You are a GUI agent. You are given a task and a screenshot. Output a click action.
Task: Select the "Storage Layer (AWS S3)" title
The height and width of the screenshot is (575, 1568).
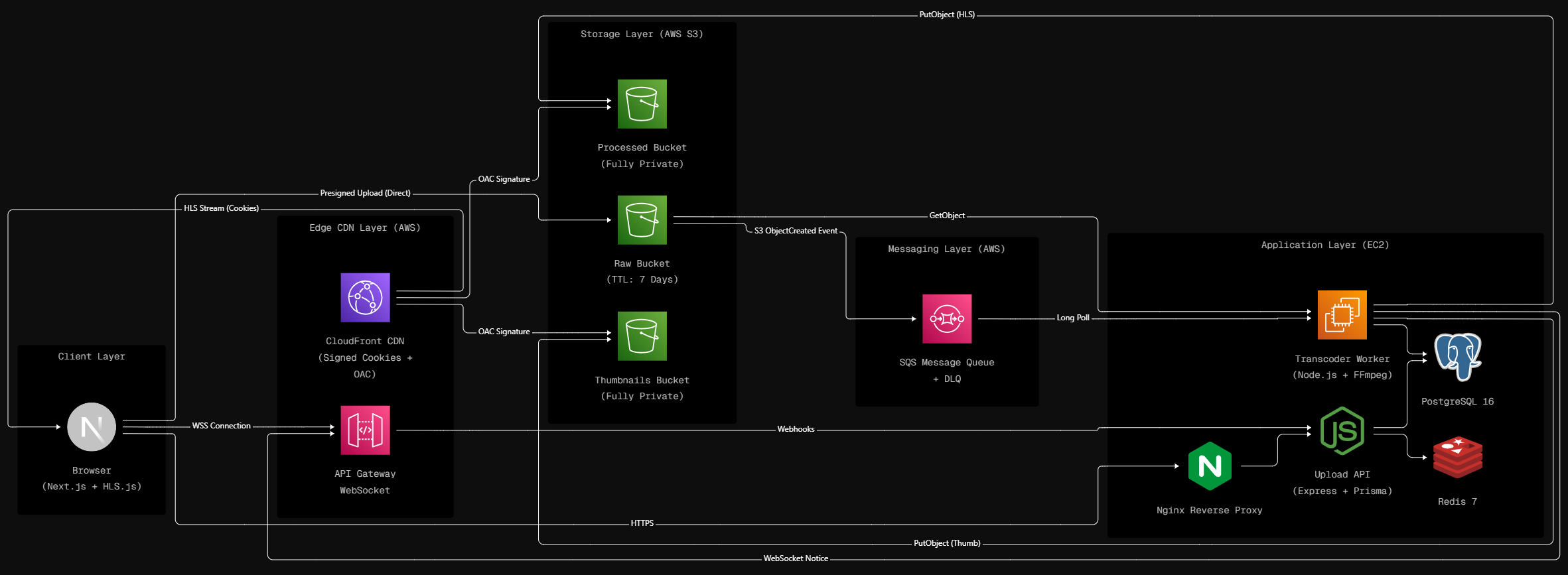(642, 34)
